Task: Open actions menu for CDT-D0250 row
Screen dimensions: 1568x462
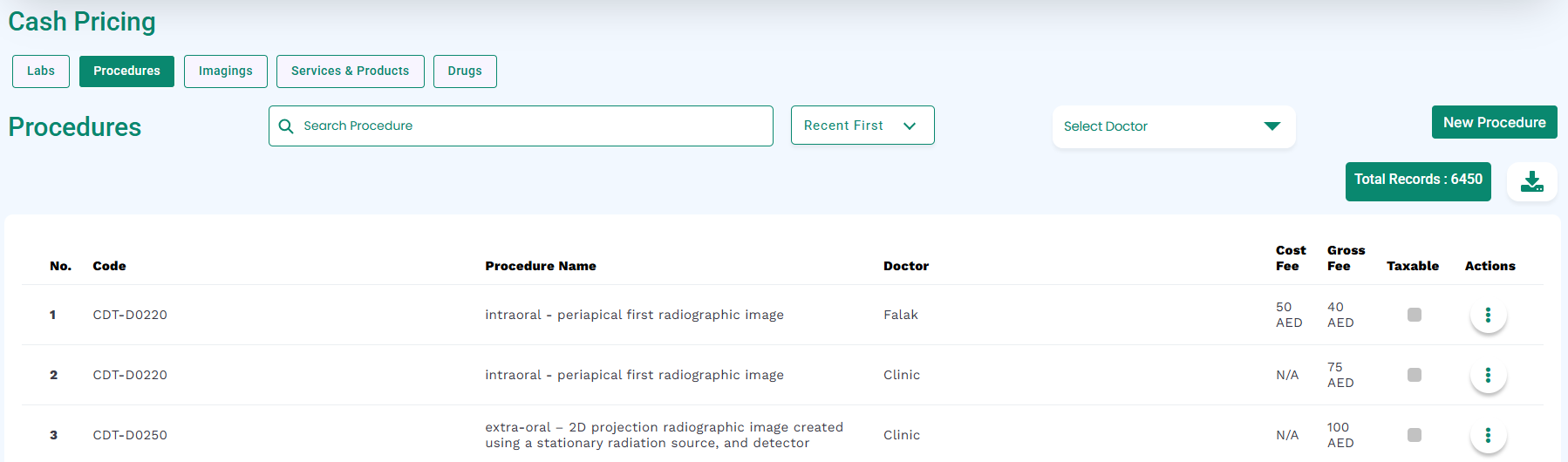Action: pos(1488,435)
